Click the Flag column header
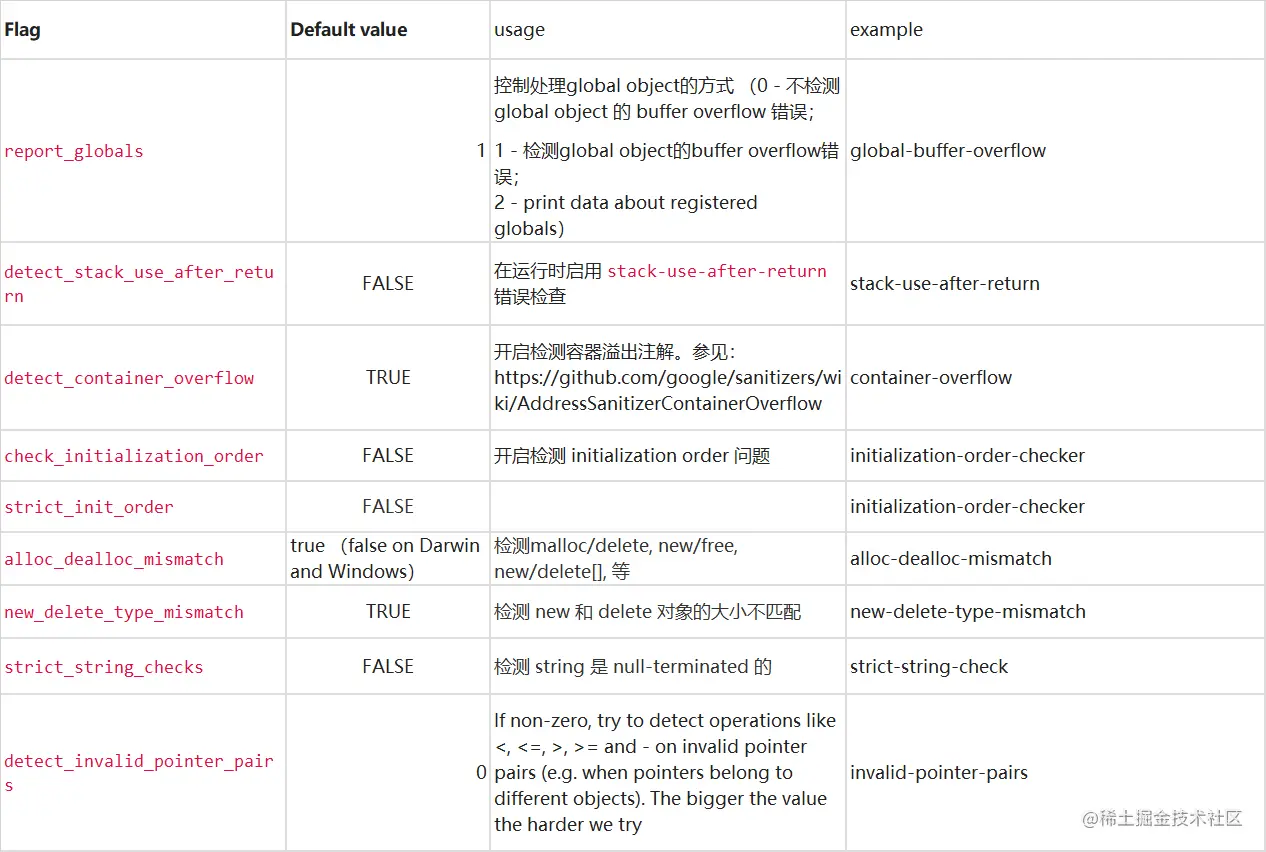 pyautogui.click(x=22, y=30)
